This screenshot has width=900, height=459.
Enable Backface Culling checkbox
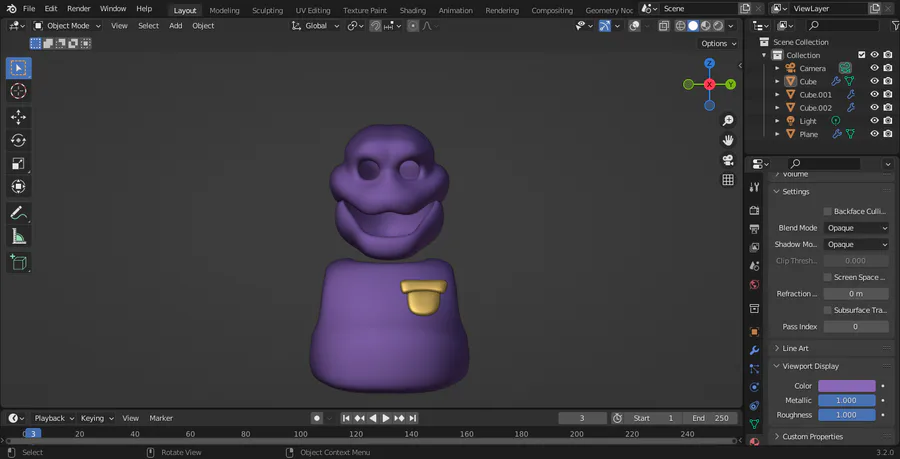pos(828,212)
